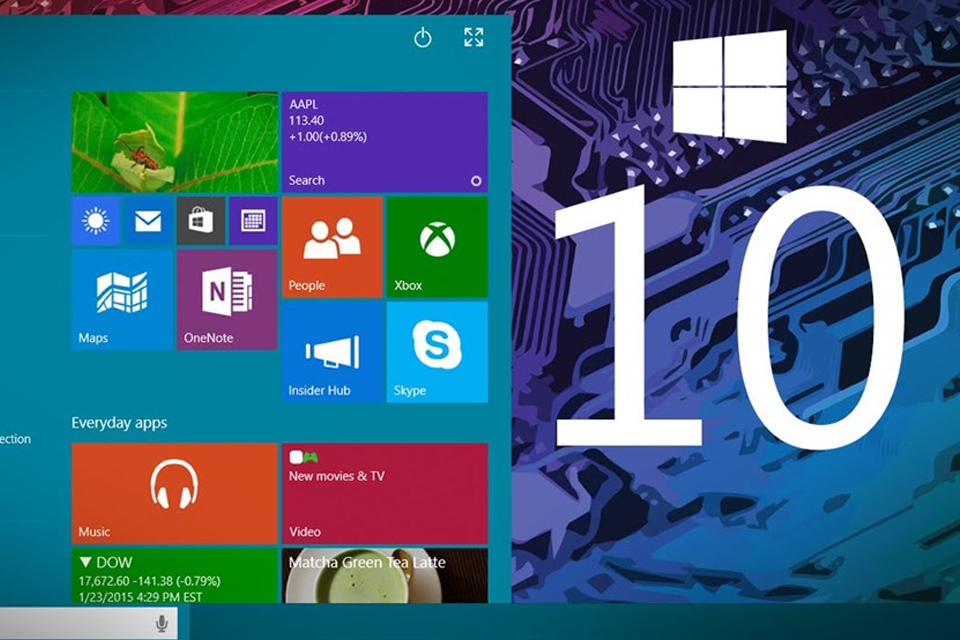Image resolution: width=960 pixels, height=640 pixels.
Task: Open the Music headphones tile
Action: [x=174, y=494]
